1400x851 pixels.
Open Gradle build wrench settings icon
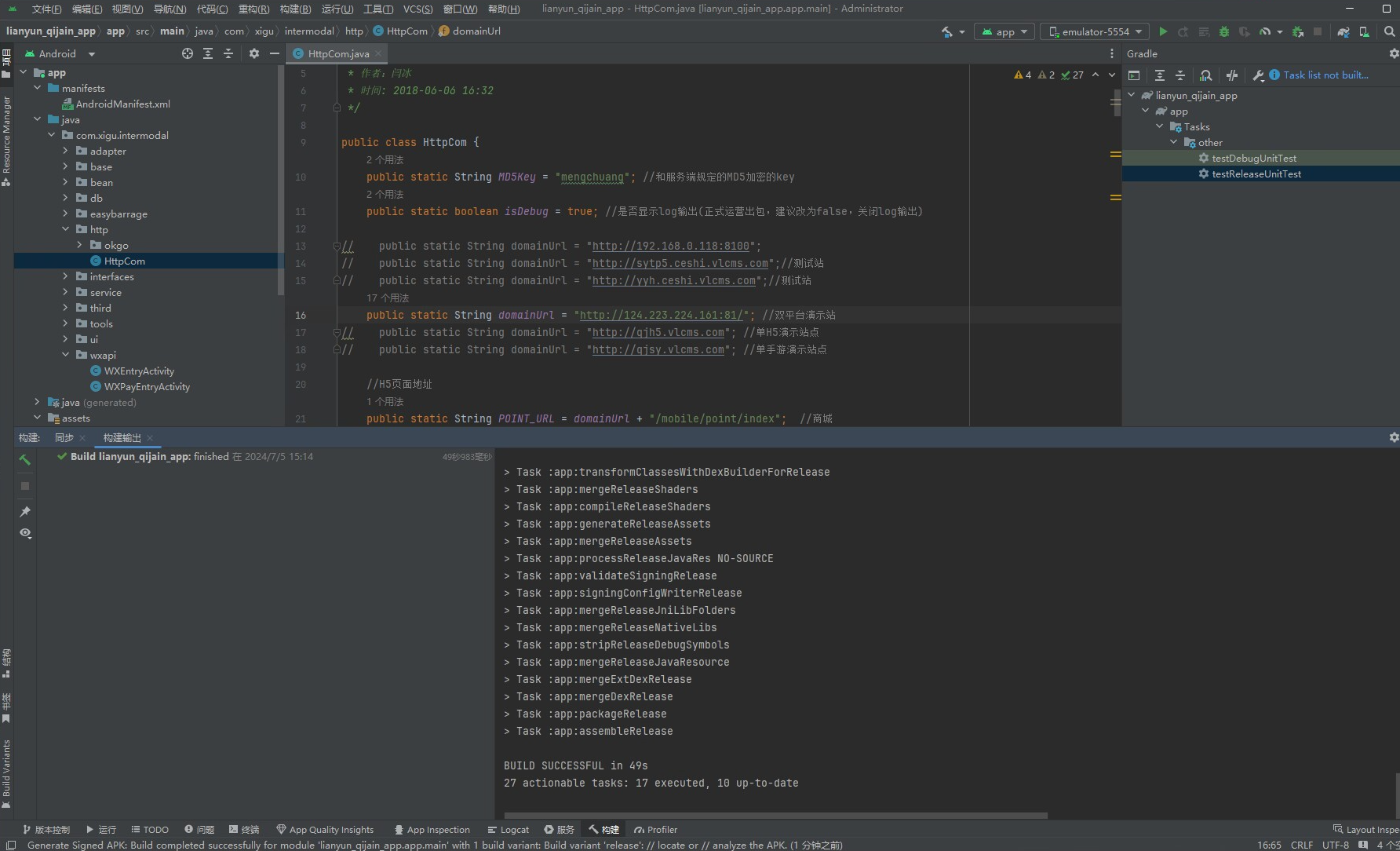[1258, 75]
